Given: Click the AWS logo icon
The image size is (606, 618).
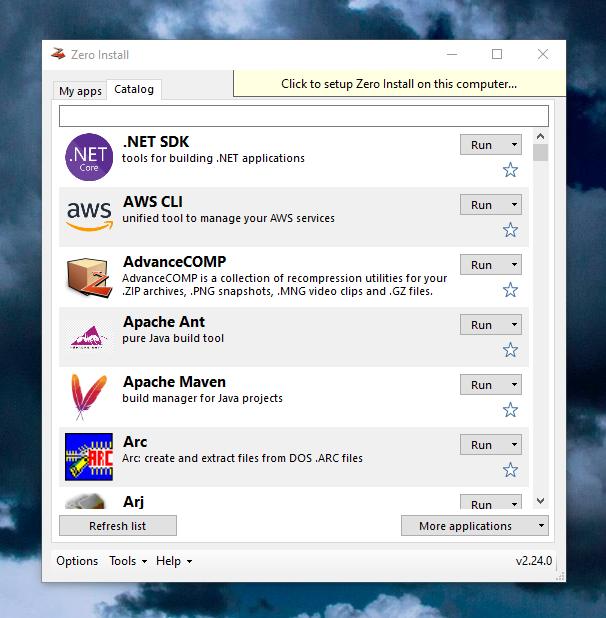Looking at the screenshot, I should click(x=89, y=216).
